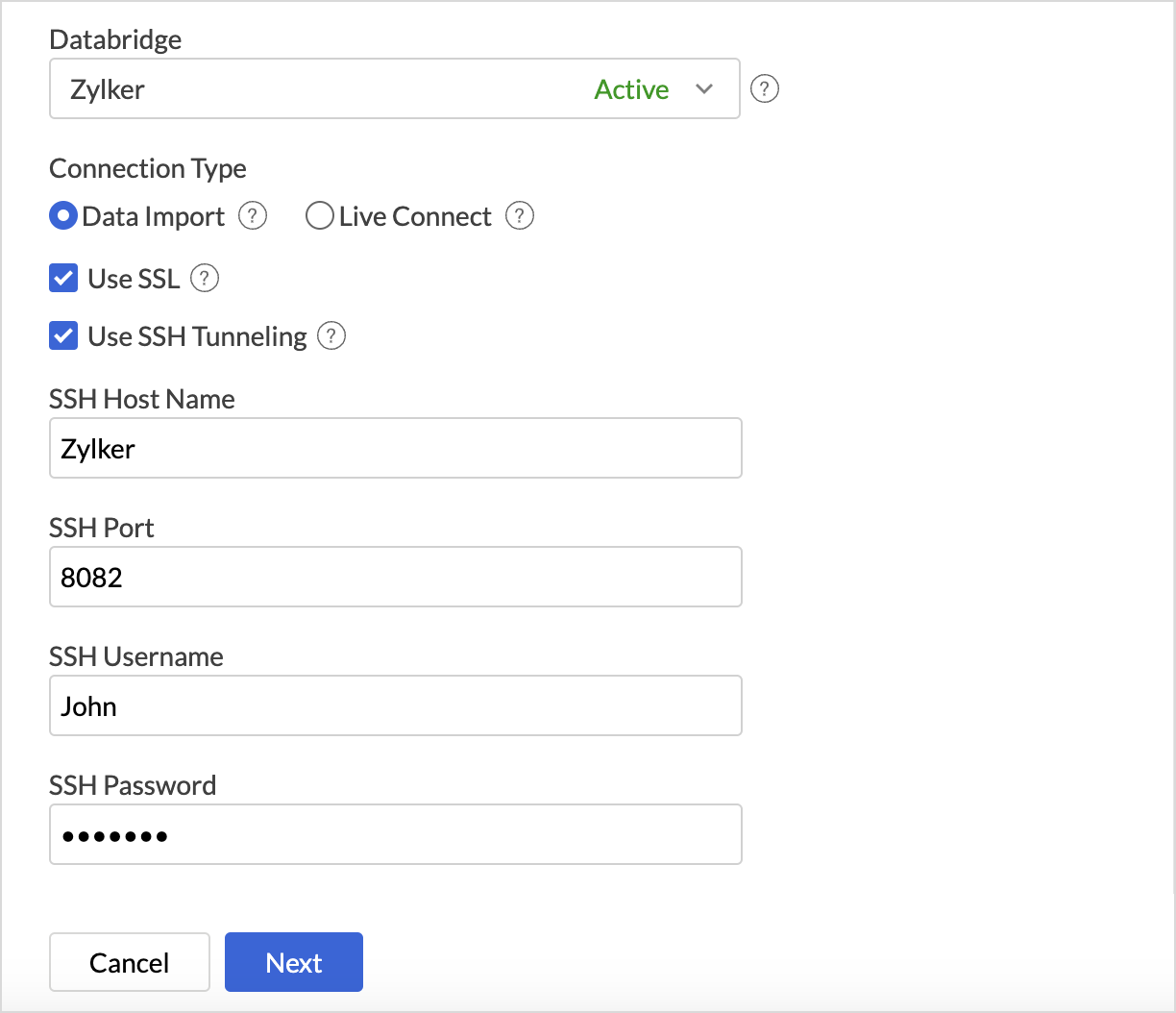This screenshot has height=1013, width=1176.
Task: Click the help icon beside Databridge dropdown
Action: pyautogui.click(x=764, y=89)
